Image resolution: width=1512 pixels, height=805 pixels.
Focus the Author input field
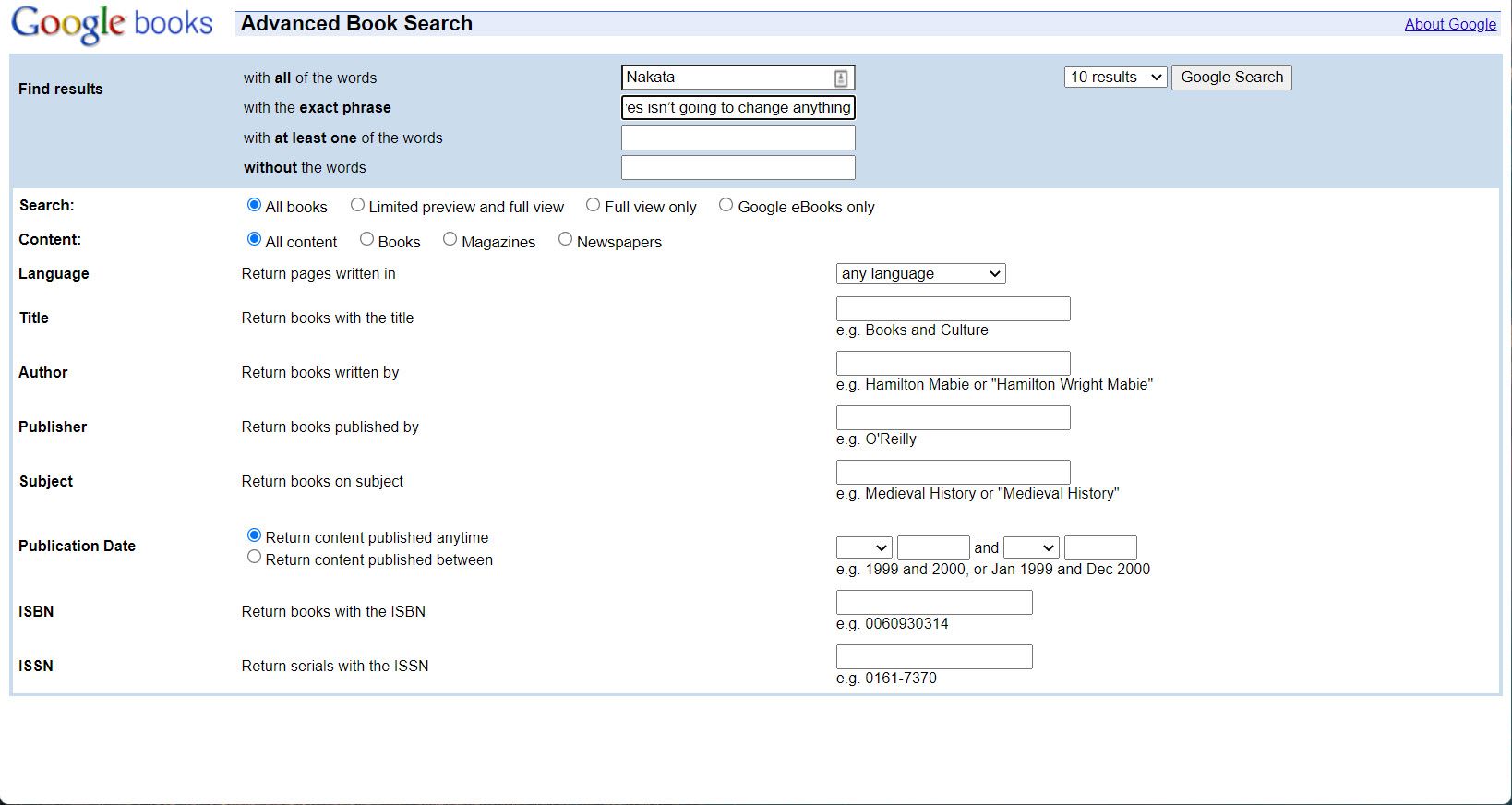953,363
